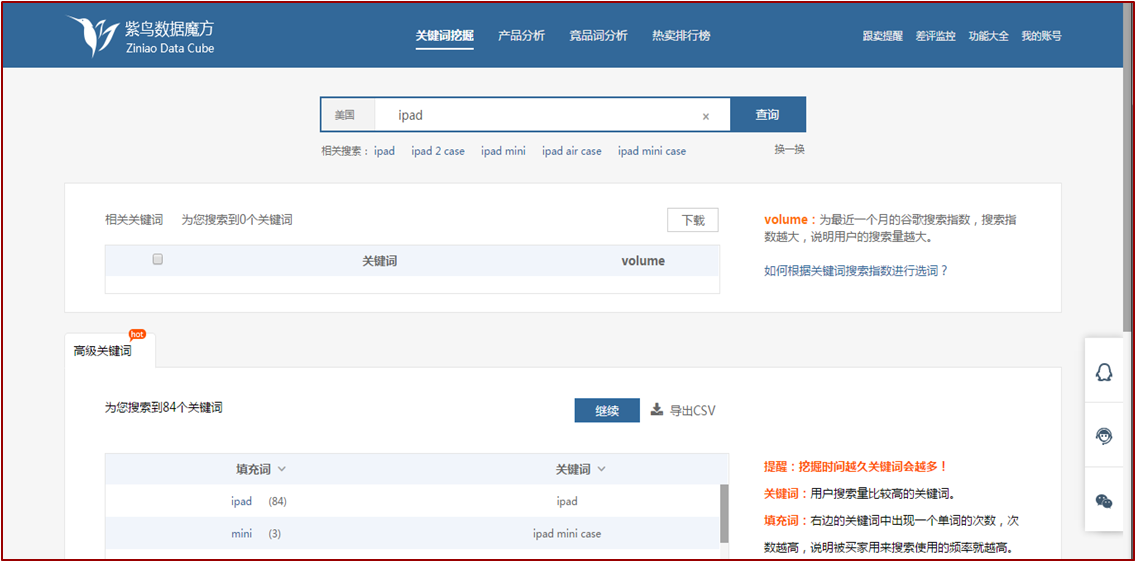Switch to the 高级关键词 tab

[102, 351]
